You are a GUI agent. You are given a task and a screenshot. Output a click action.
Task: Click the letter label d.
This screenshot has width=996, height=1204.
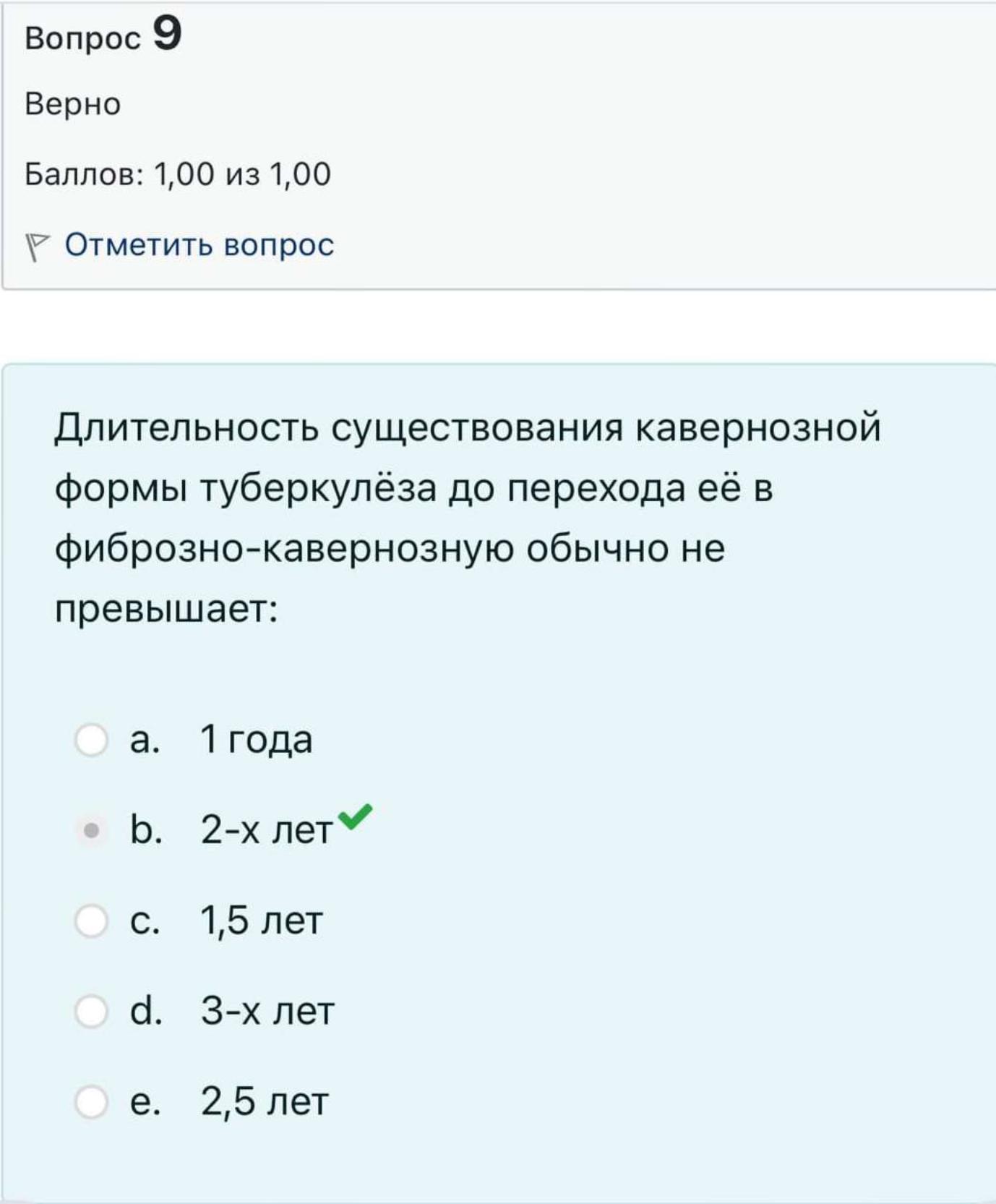[x=145, y=1011]
